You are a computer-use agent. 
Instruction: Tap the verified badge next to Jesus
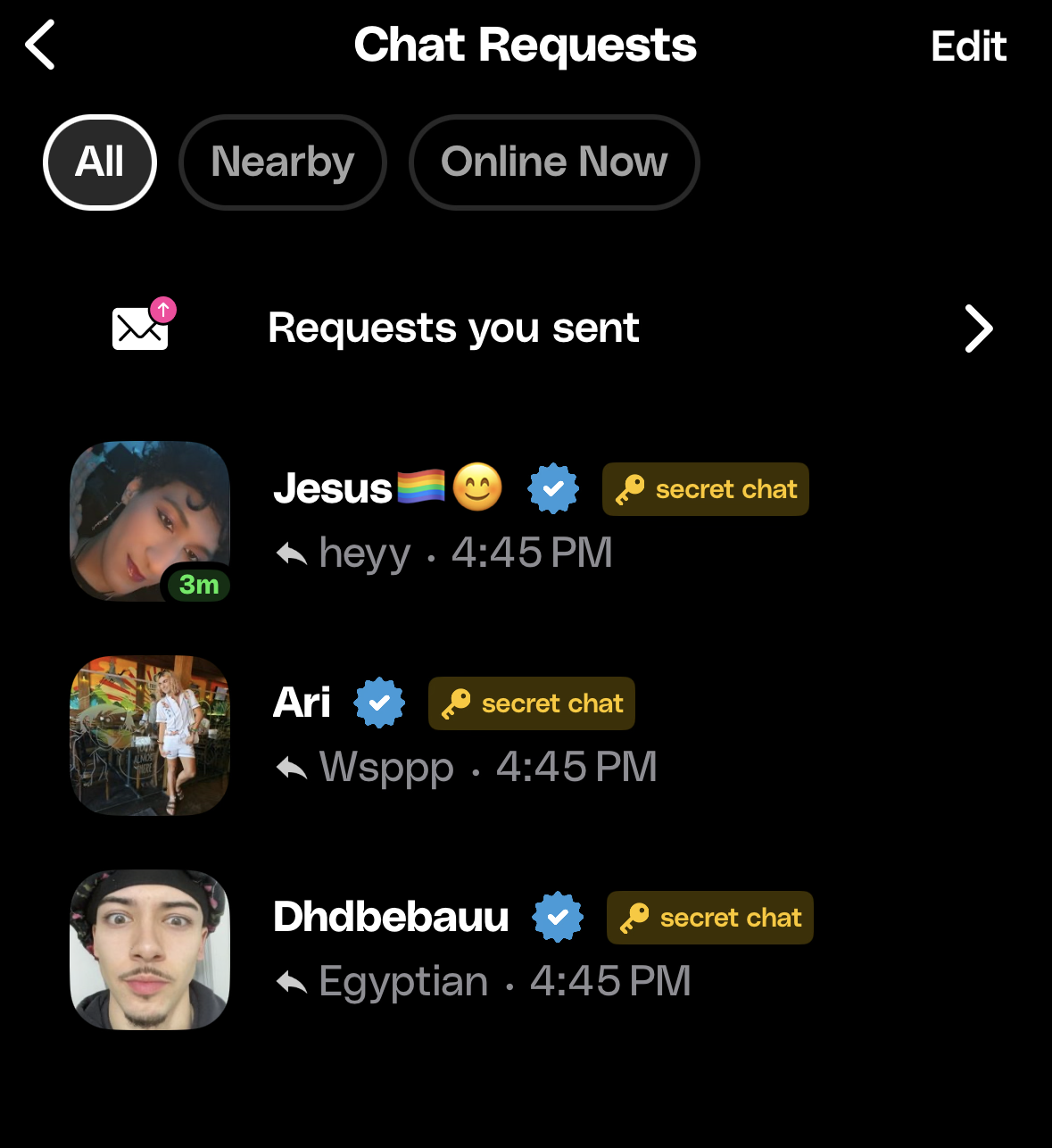click(x=553, y=488)
